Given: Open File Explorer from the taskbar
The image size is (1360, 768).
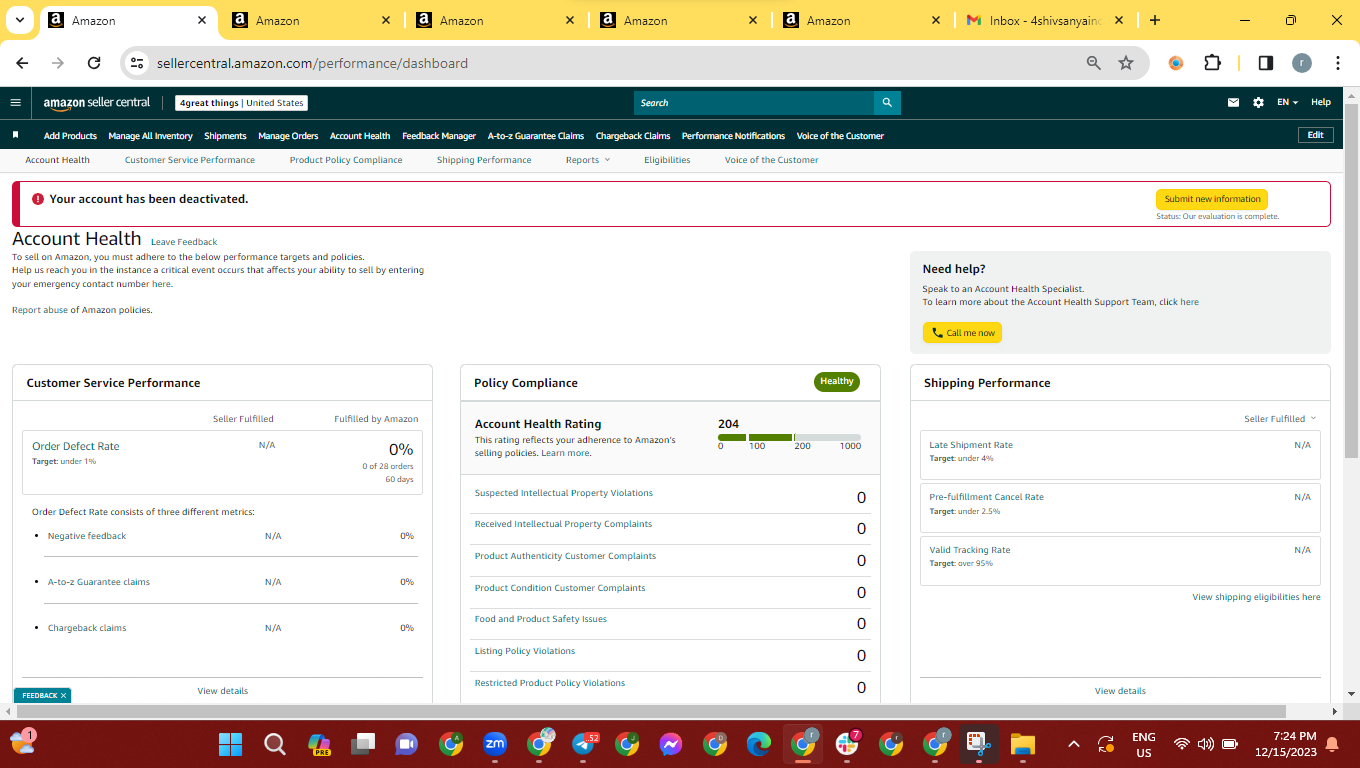Looking at the screenshot, I should point(1022,744).
